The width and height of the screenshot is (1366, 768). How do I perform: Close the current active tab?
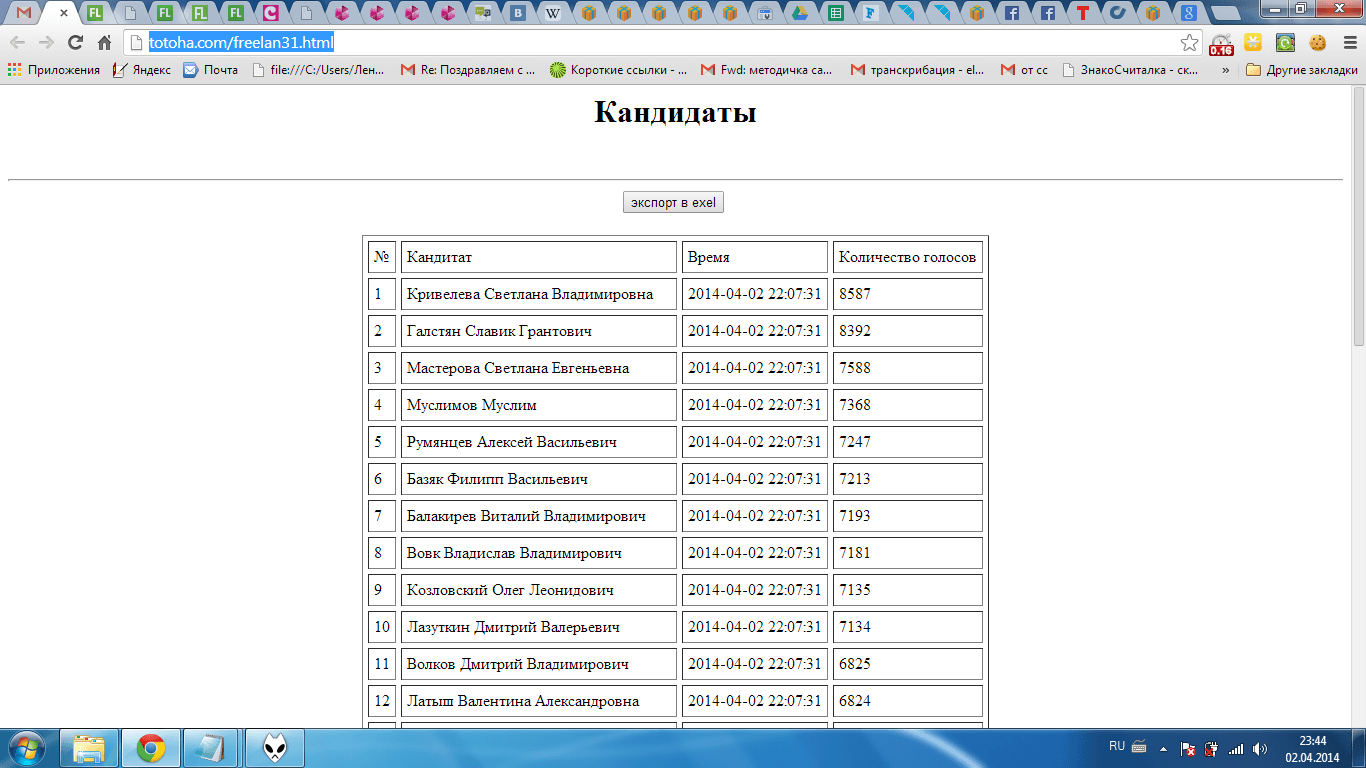(x=64, y=14)
